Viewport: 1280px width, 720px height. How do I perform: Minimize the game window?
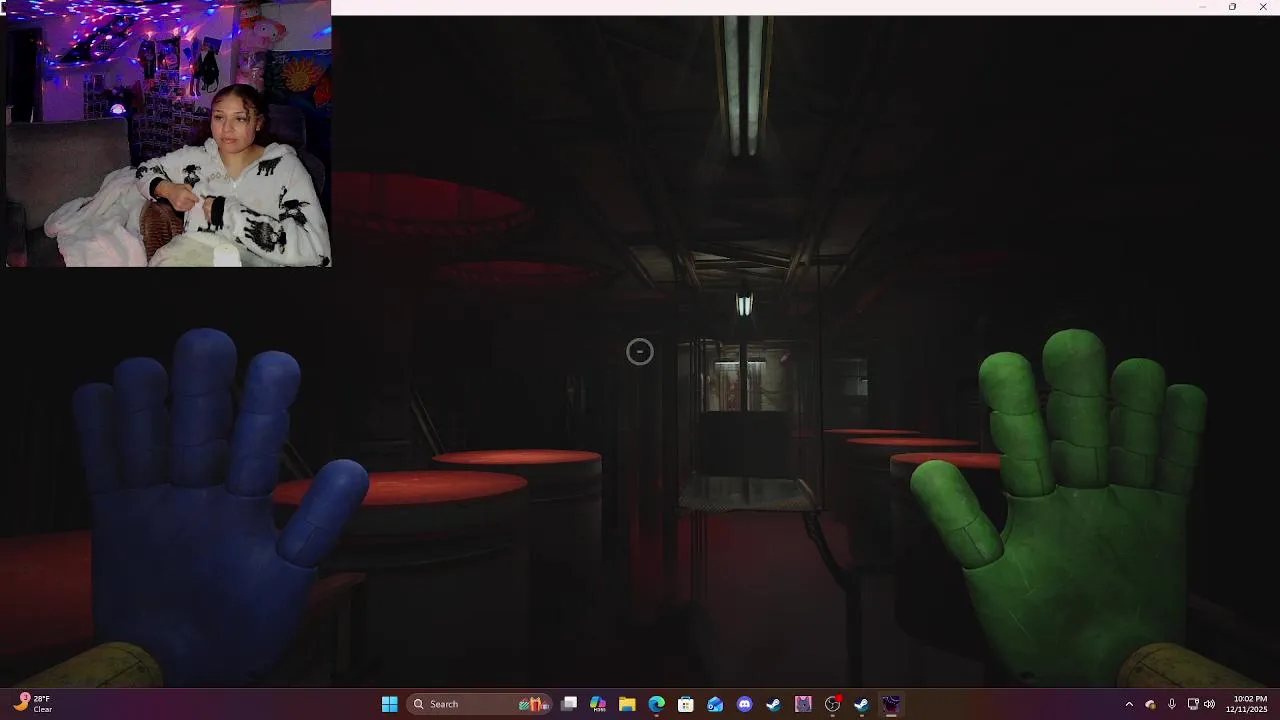point(1202,7)
